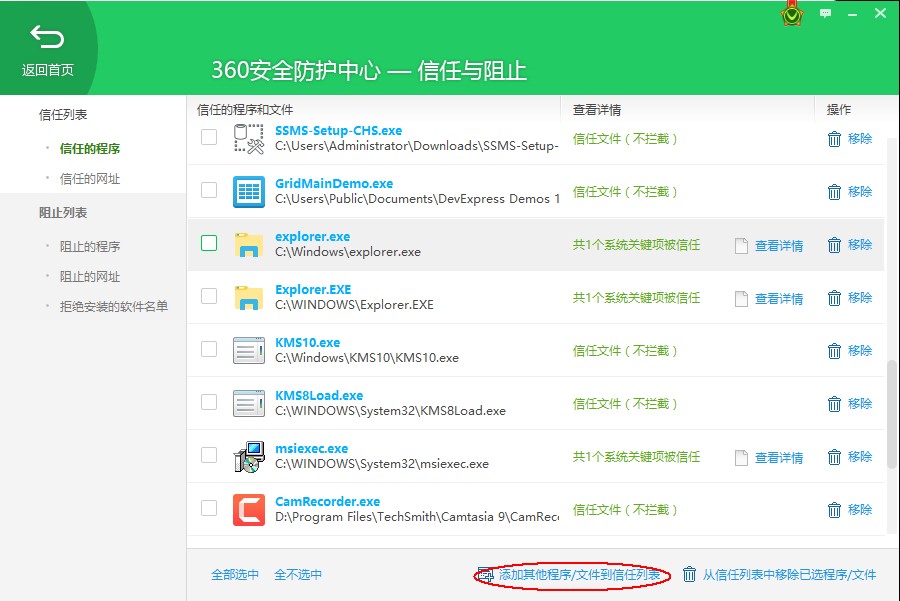The height and width of the screenshot is (601, 900).
Task: Click GridMainDemo.exe grid icon
Action: tap(249, 192)
